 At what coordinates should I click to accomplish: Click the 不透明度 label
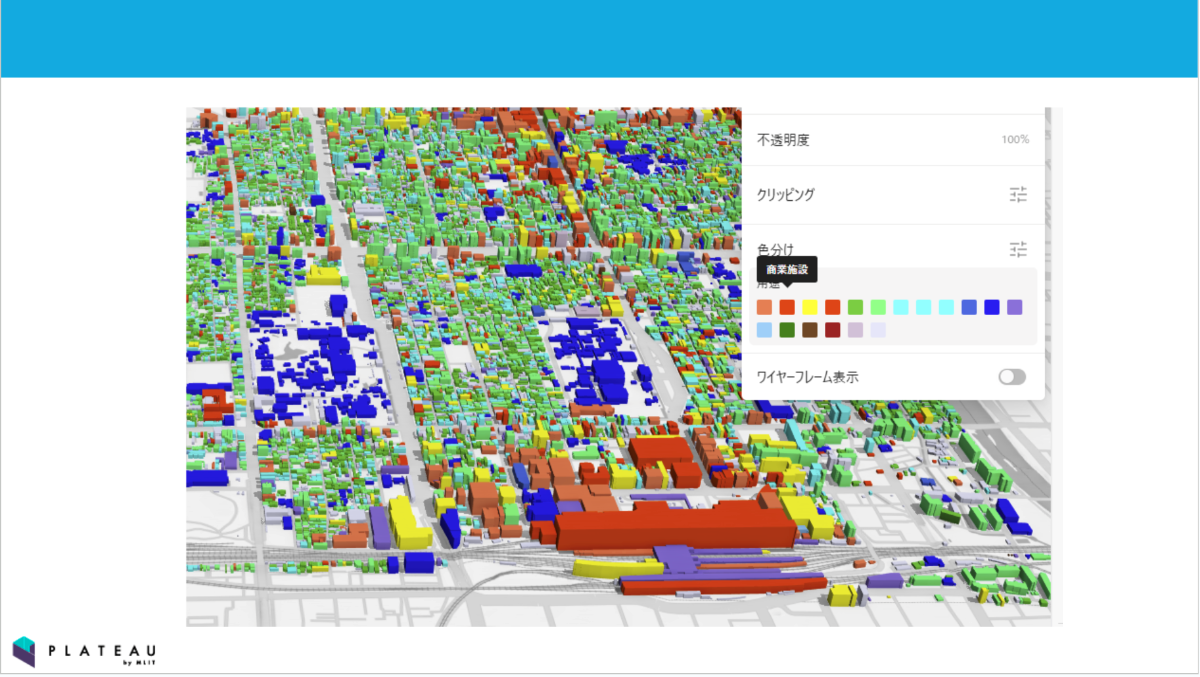pos(783,140)
